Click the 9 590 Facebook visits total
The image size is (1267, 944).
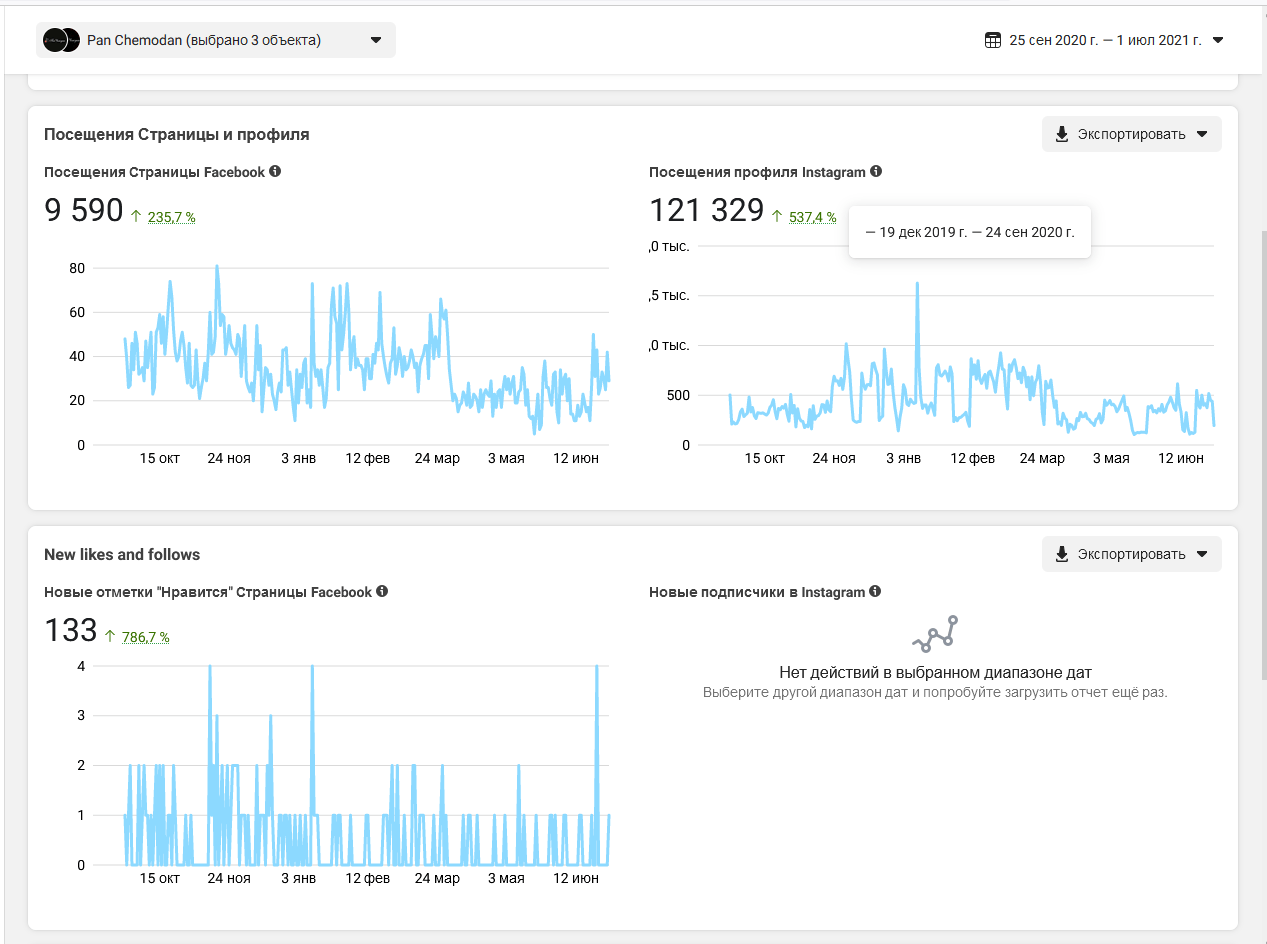point(83,211)
